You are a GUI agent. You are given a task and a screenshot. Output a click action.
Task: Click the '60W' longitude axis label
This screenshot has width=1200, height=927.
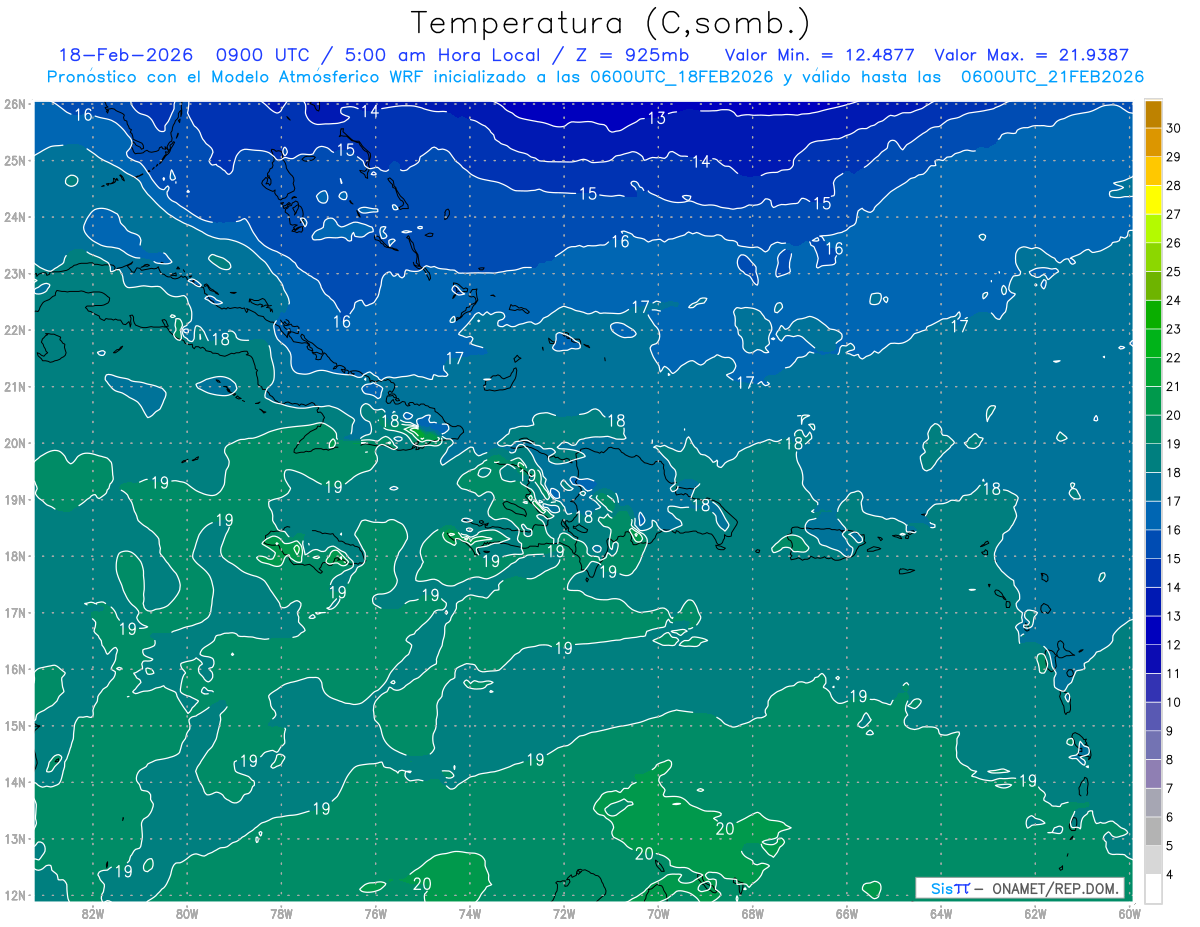[1129, 913]
